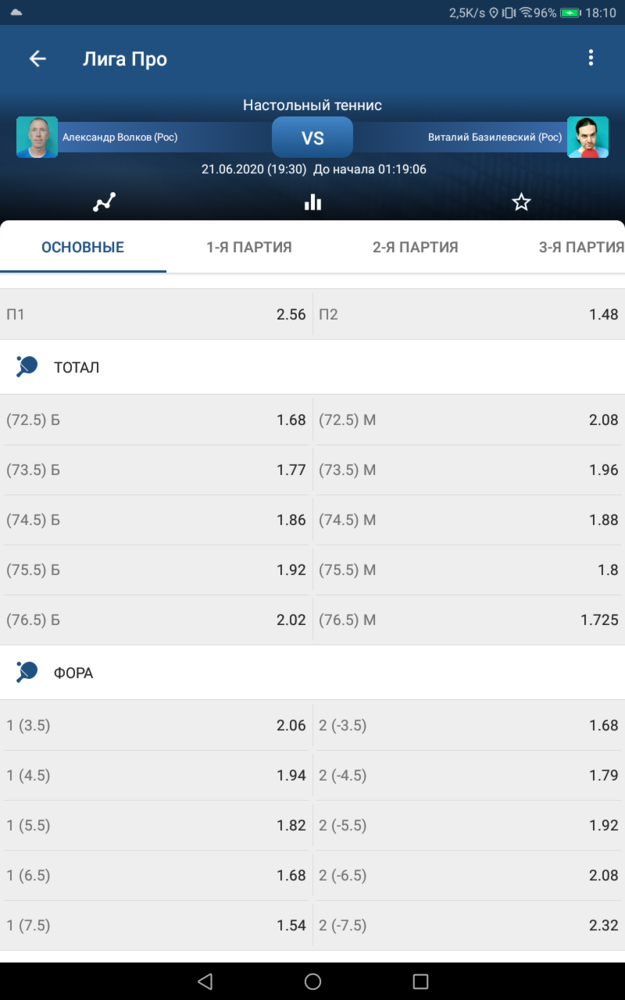Collapse the ТОТАЛ section header
Screen dimensions: 625x1000
(x=312, y=367)
